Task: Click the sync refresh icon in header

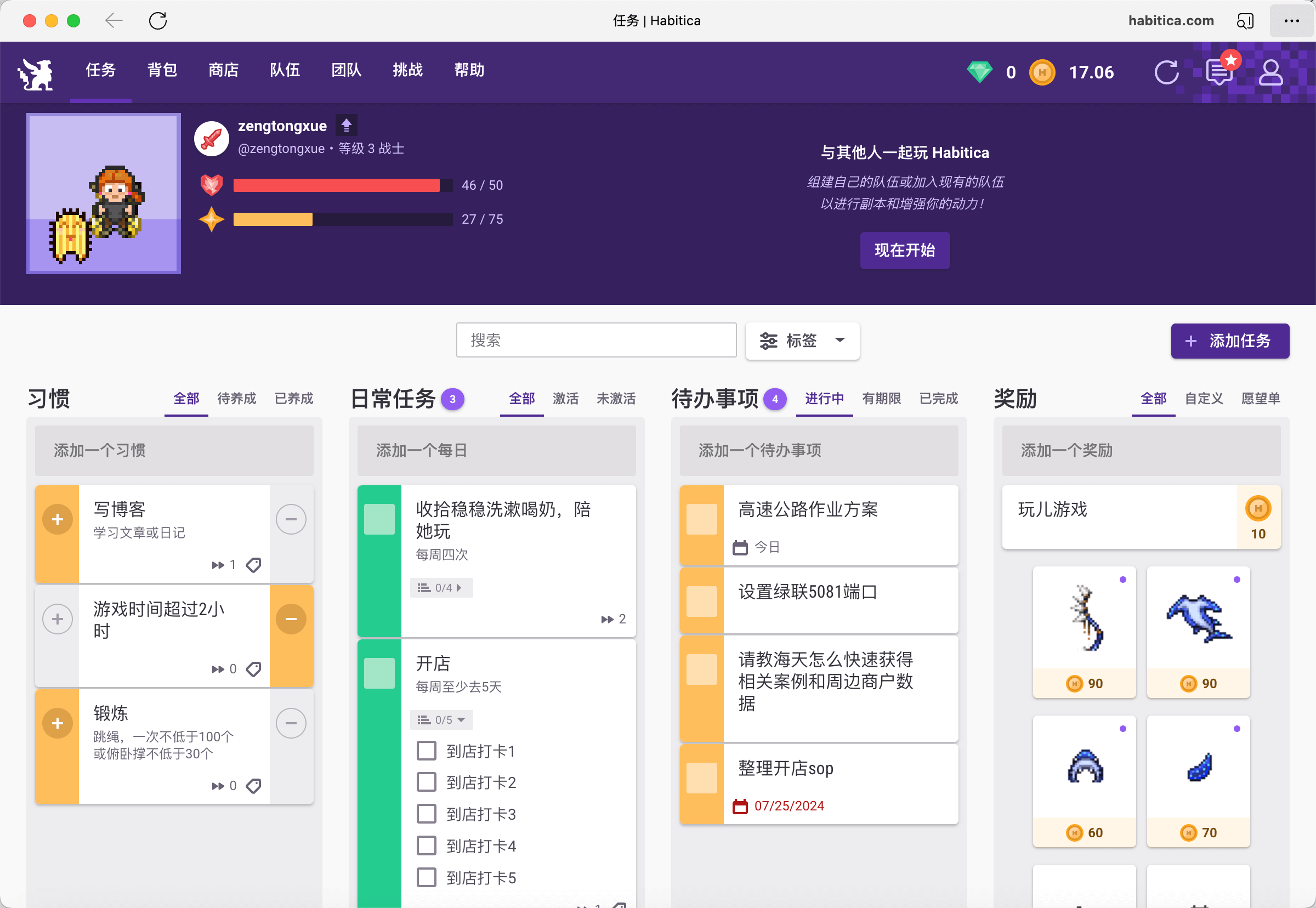Action: click(1166, 72)
